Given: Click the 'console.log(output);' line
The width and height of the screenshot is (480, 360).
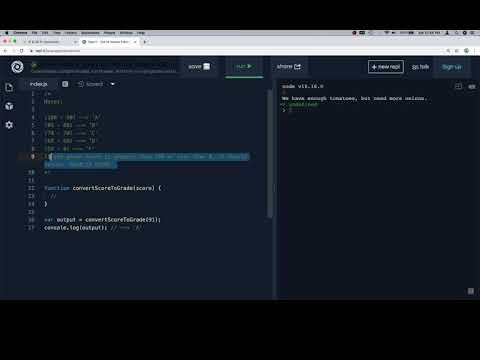Looking at the screenshot, I should tap(75, 228).
